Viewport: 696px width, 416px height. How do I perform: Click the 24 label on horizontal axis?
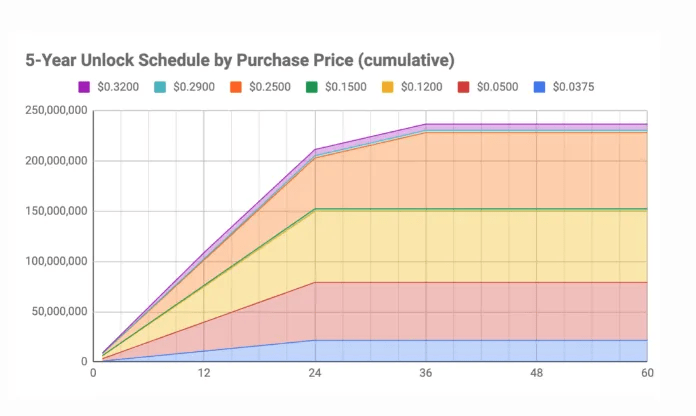click(x=315, y=373)
